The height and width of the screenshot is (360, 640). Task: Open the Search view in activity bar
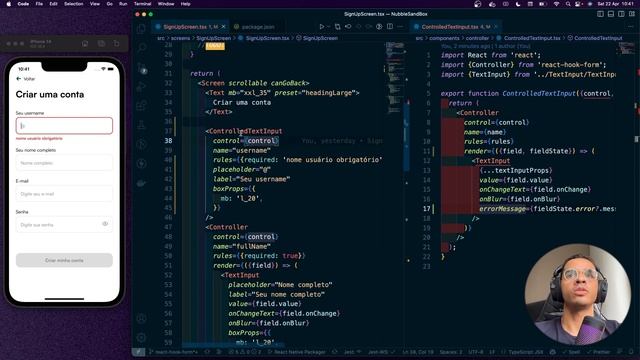(141, 48)
